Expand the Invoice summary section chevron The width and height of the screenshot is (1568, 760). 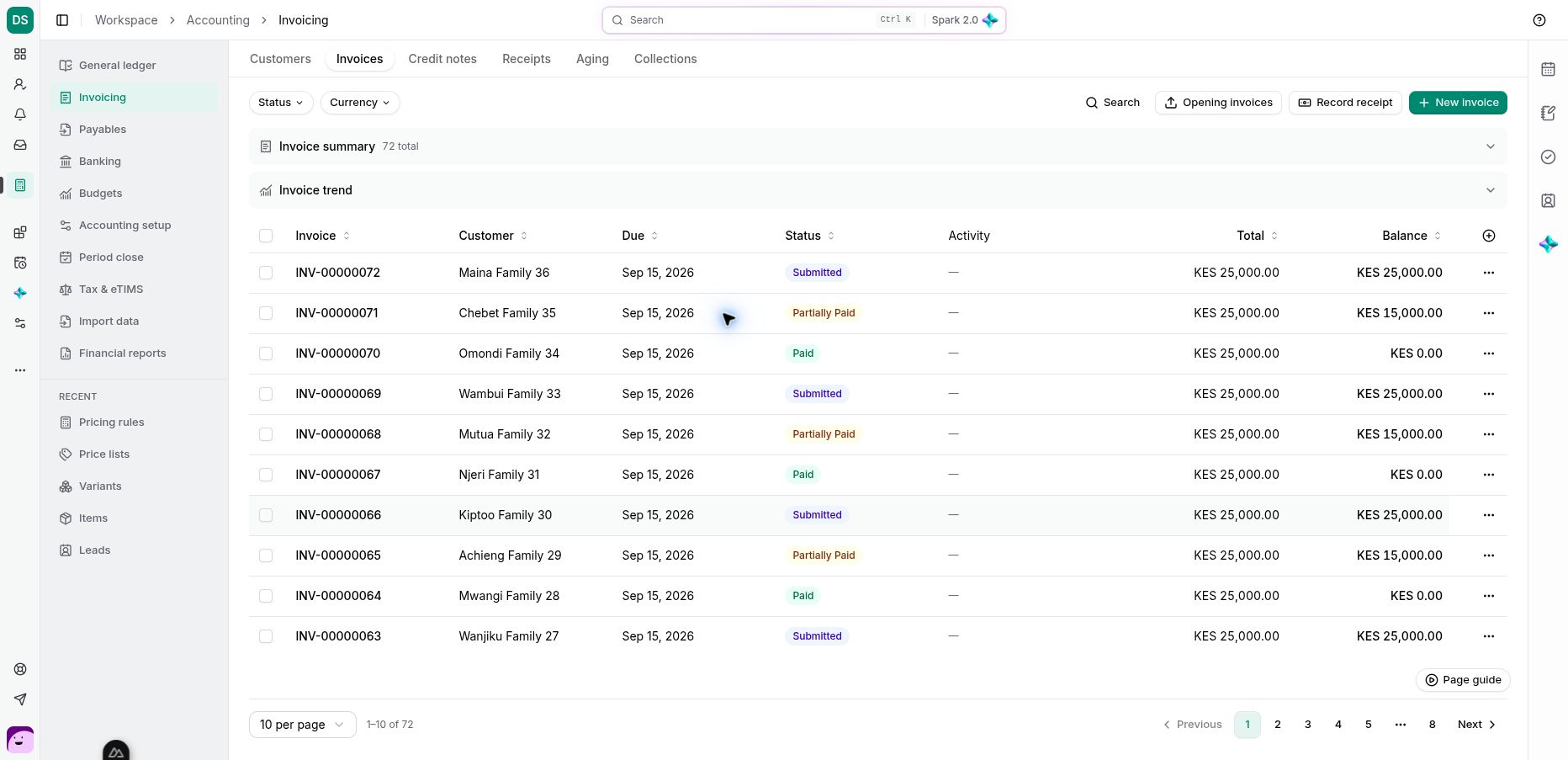click(x=1490, y=146)
